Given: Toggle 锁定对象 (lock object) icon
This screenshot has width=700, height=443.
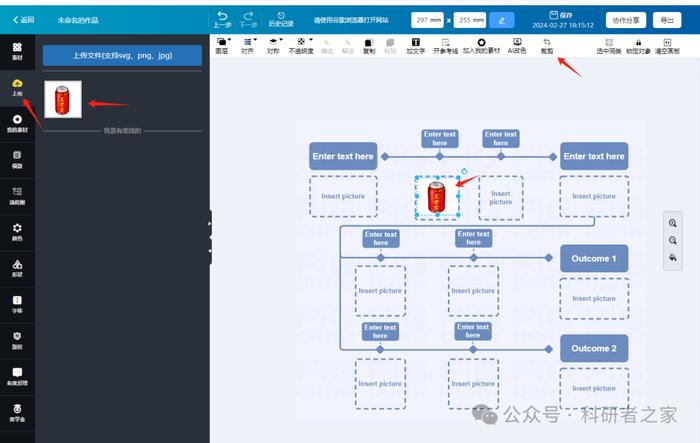Looking at the screenshot, I should point(638,46).
